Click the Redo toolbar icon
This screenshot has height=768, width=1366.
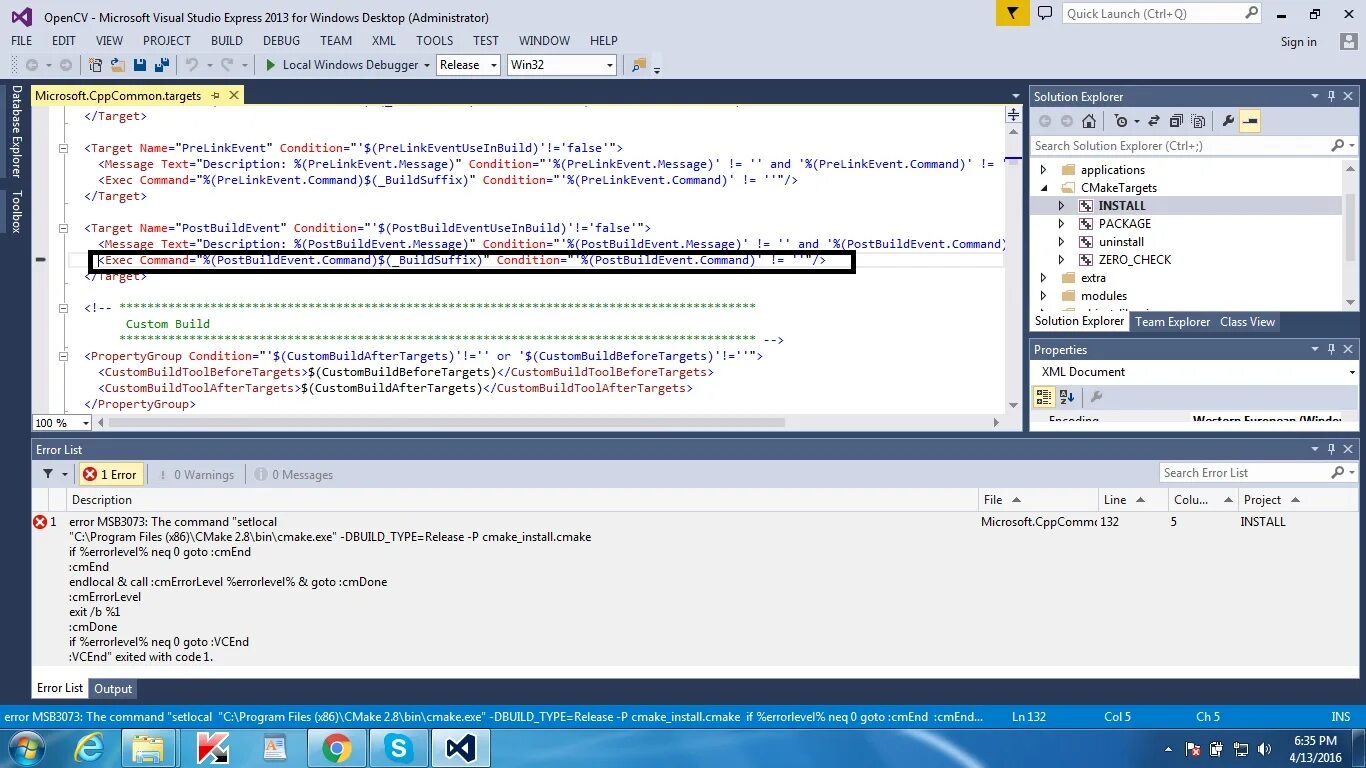pyautogui.click(x=227, y=65)
